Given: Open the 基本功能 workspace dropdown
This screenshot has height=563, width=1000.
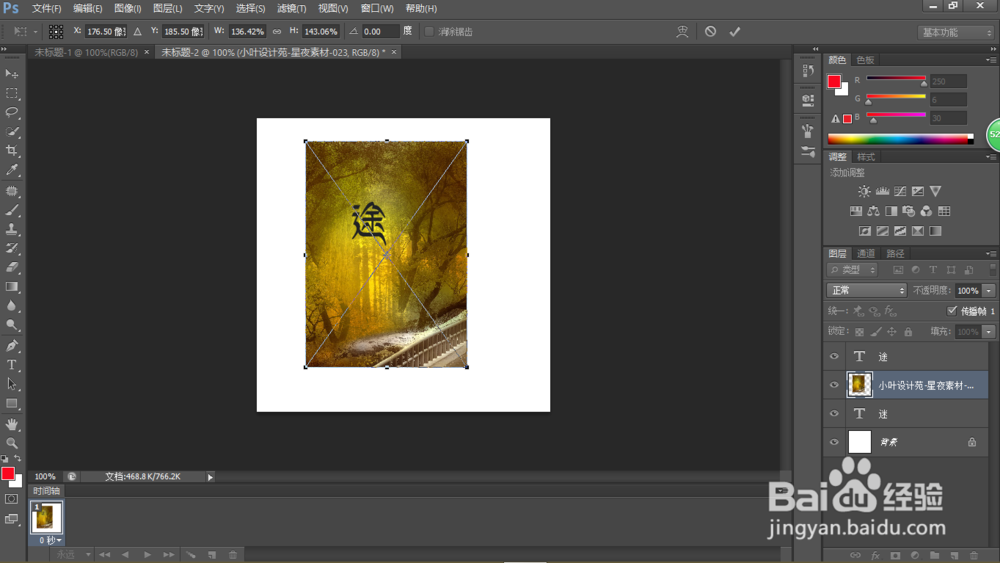Looking at the screenshot, I should tap(957, 32).
